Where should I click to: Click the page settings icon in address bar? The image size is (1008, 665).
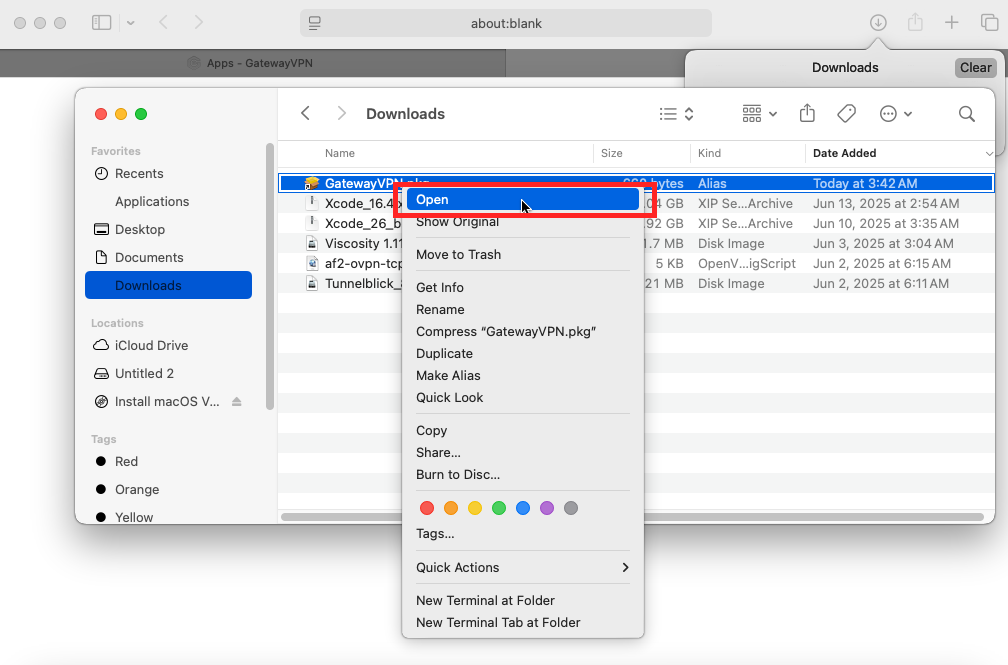coord(314,23)
